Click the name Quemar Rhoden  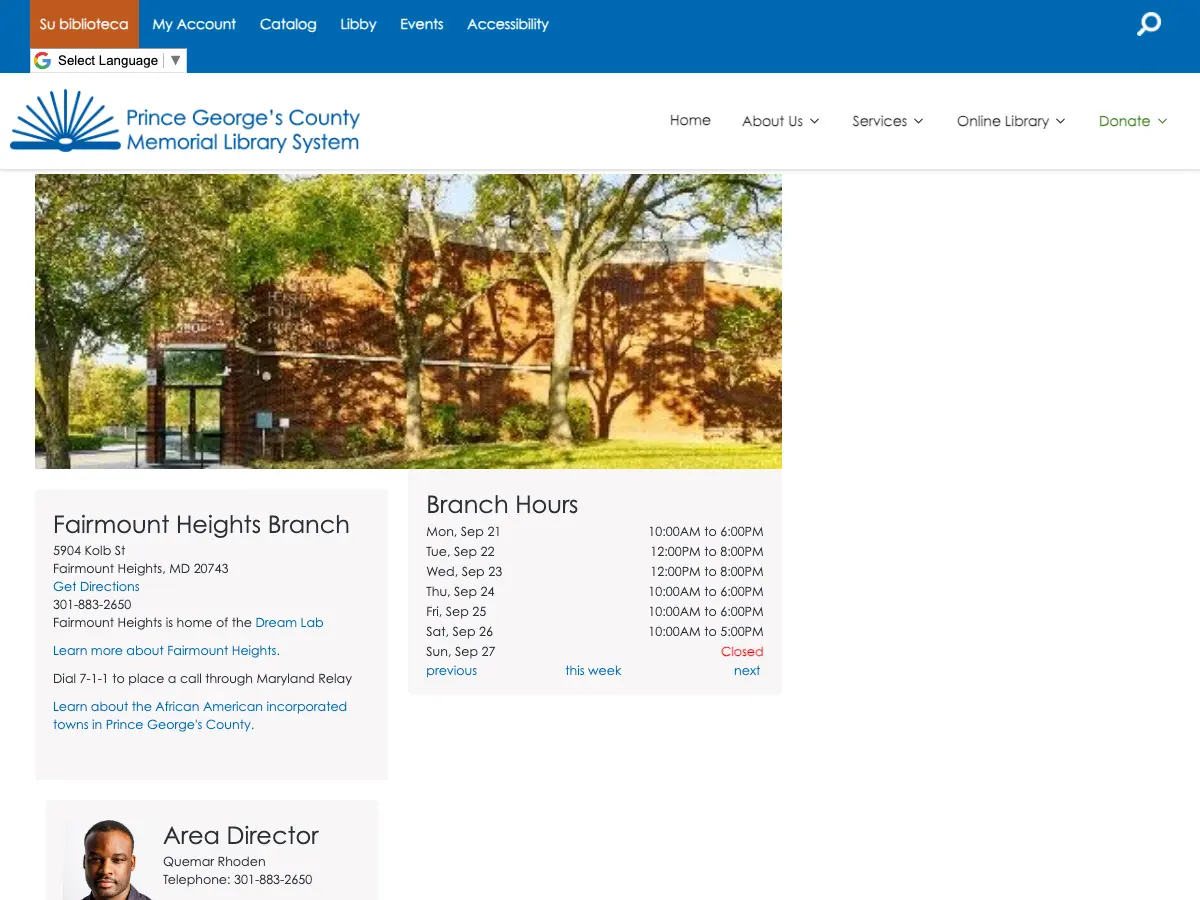214,862
